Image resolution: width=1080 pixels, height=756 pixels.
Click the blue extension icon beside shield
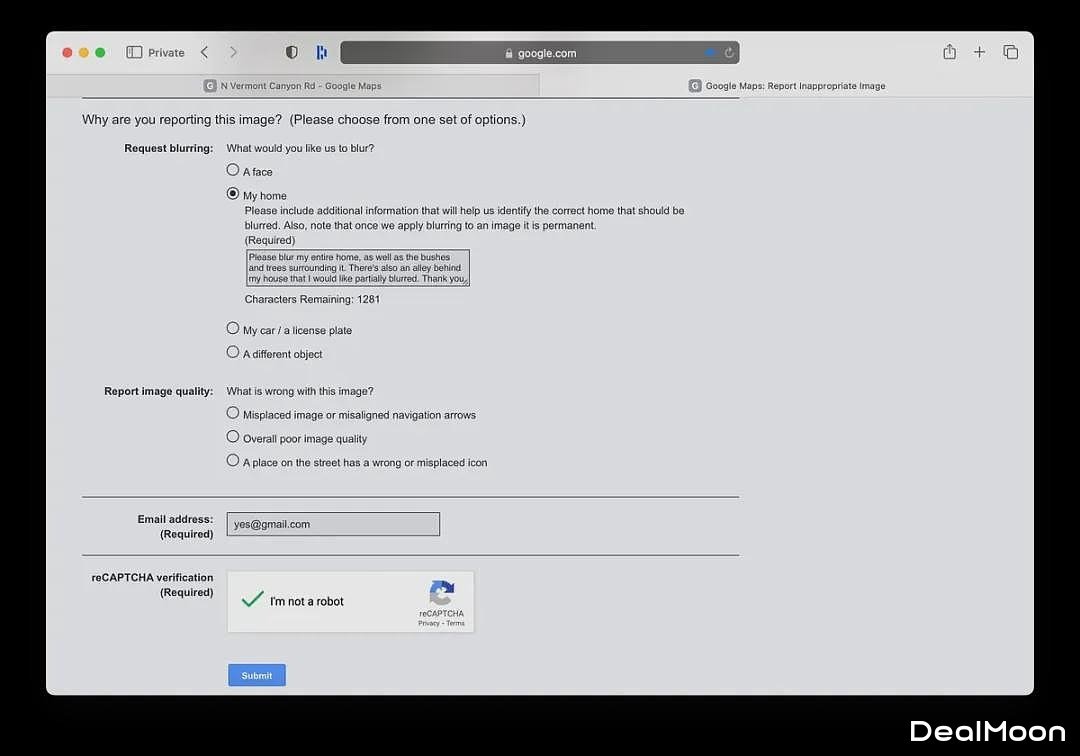tap(321, 52)
